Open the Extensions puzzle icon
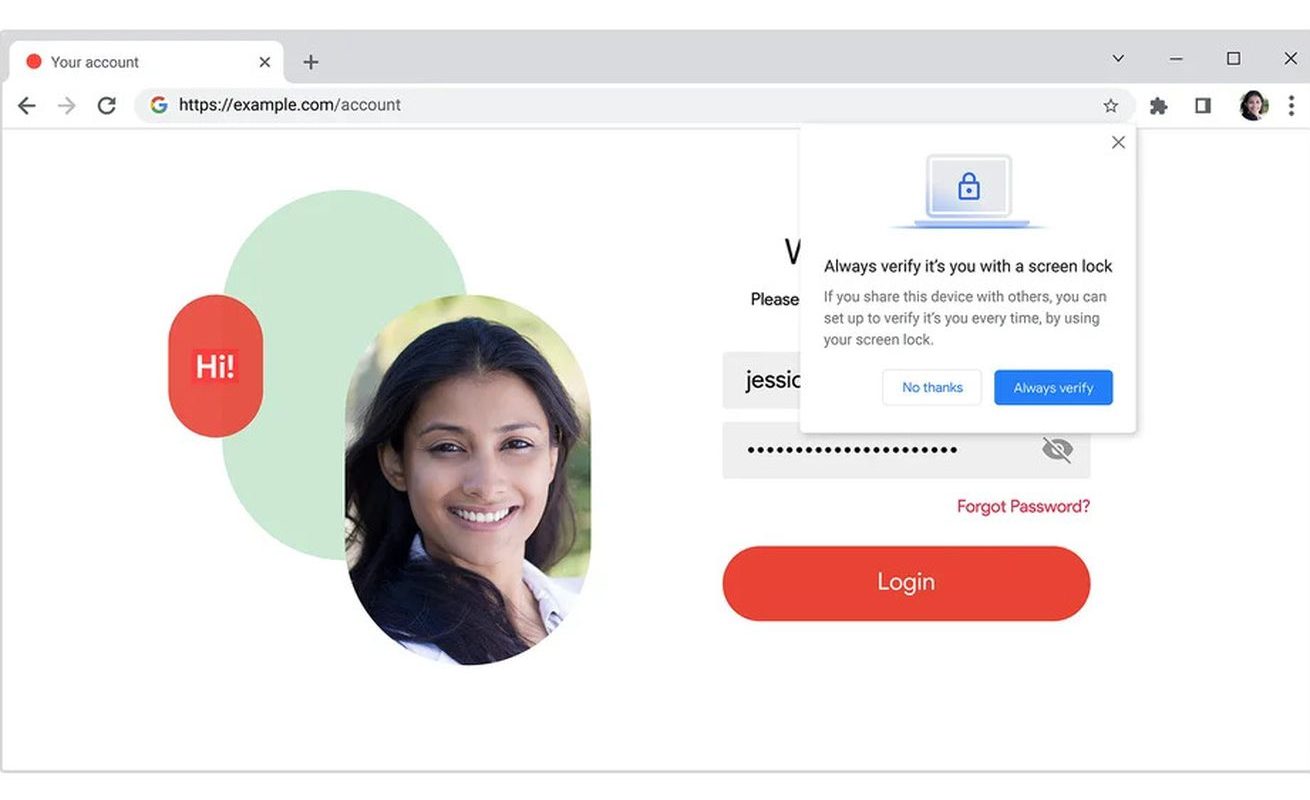The image size is (1310, 800). point(1159,105)
